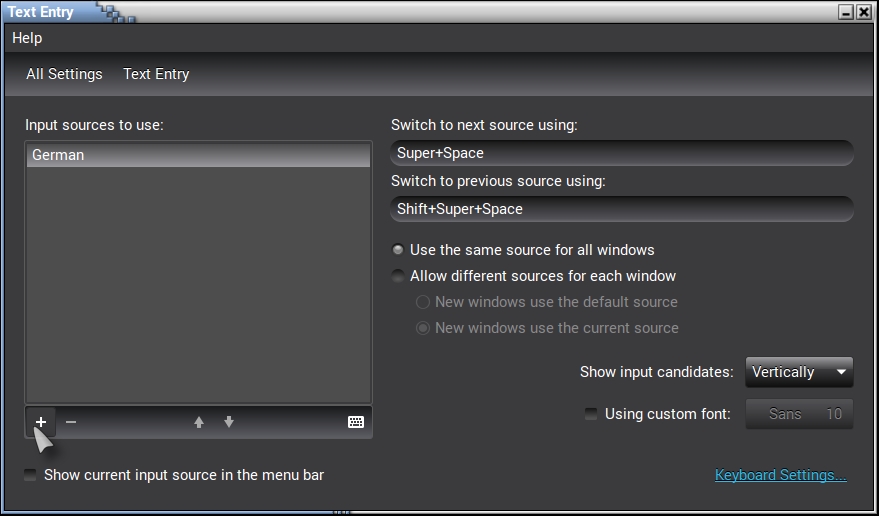Open the Help menu

tap(27, 38)
